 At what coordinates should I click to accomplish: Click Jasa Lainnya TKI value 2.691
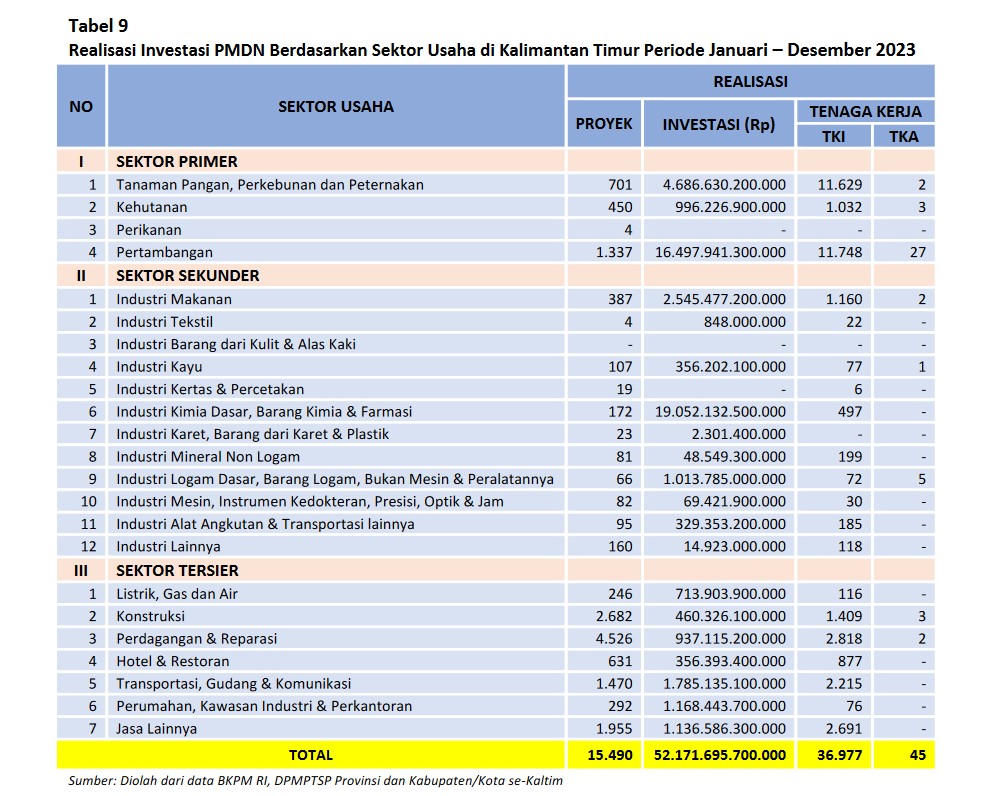tap(844, 728)
